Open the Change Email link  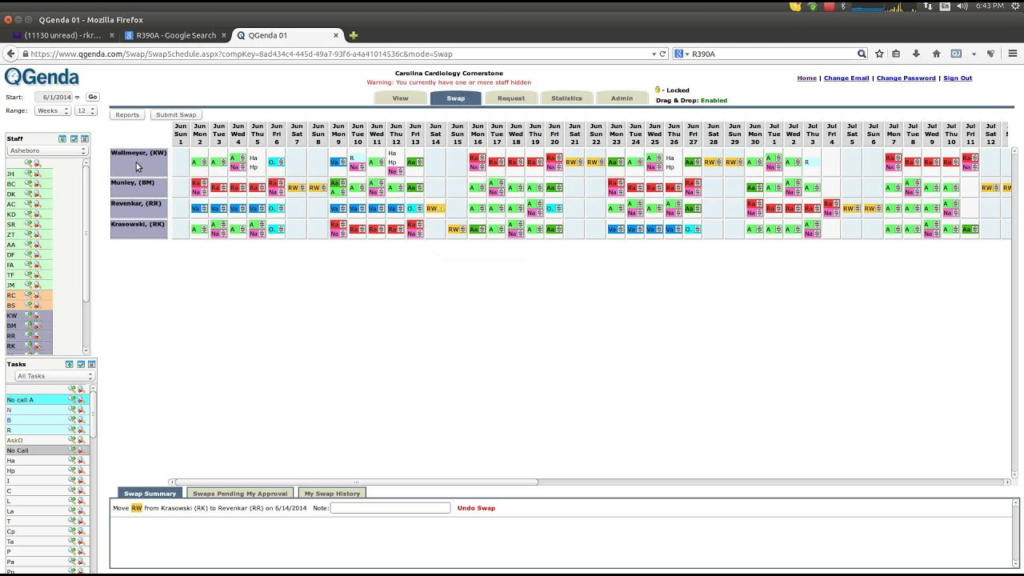click(846, 78)
